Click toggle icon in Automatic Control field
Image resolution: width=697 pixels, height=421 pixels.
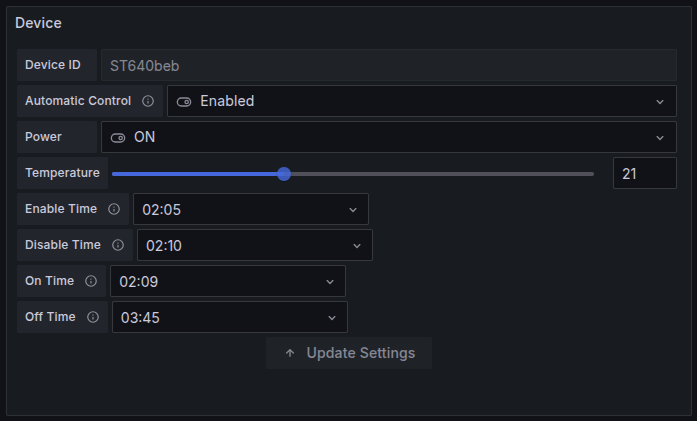point(184,101)
